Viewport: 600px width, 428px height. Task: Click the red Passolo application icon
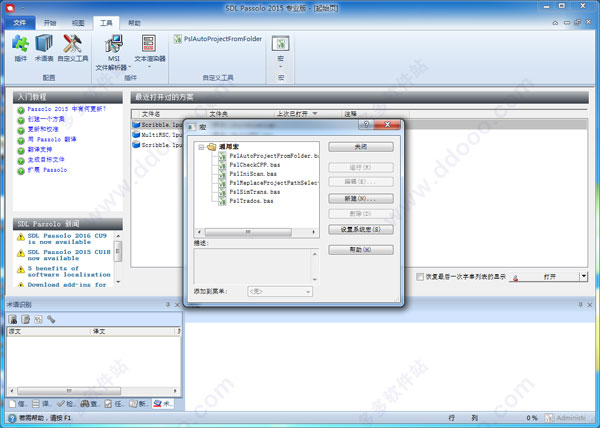pos(10,8)
